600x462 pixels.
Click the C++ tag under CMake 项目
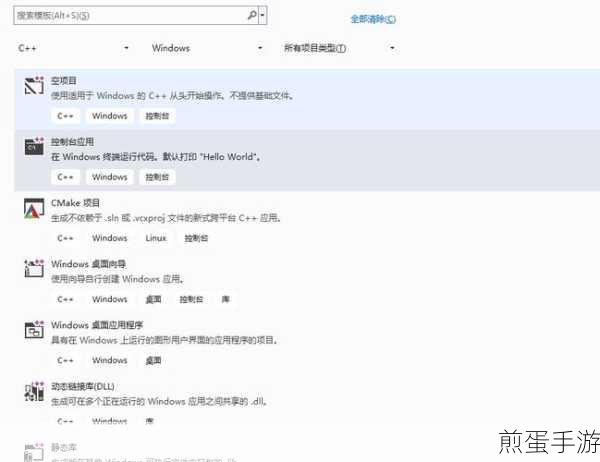(x=65, y=238)
